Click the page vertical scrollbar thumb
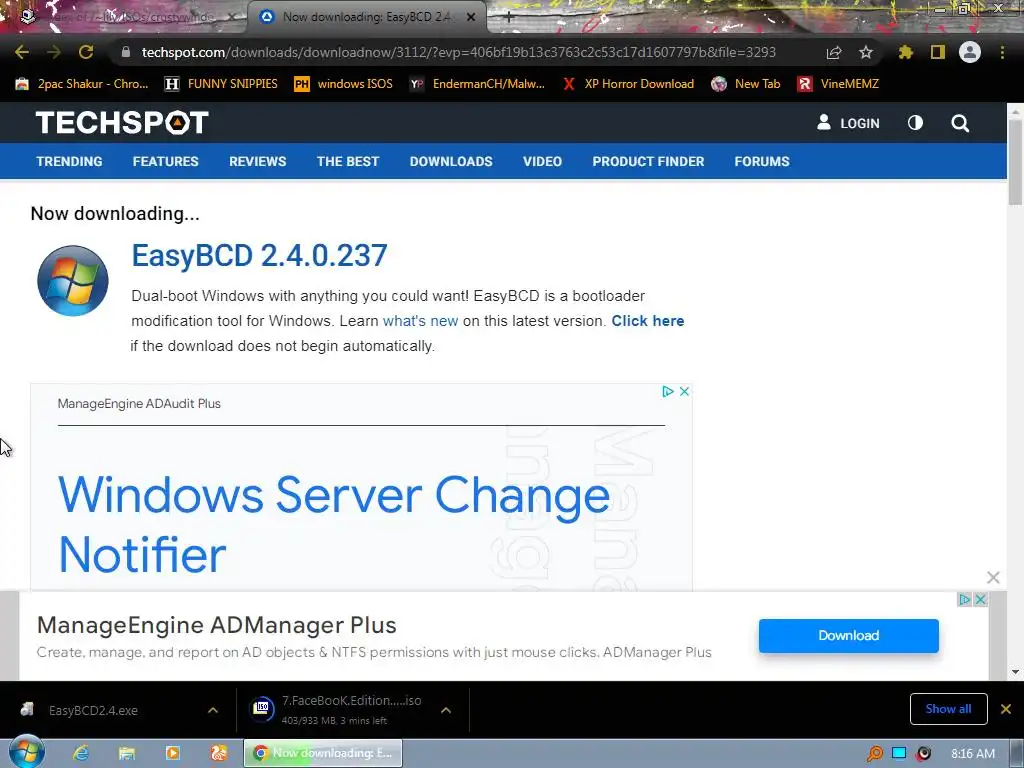Viewport: 1024px width, 768px height. click(x=1015, y=163)
